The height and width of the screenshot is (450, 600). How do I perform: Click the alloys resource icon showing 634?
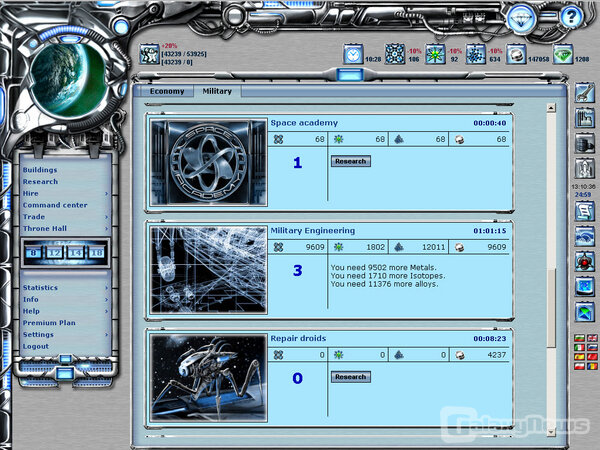pyautogui.click(x=476, y=54)
